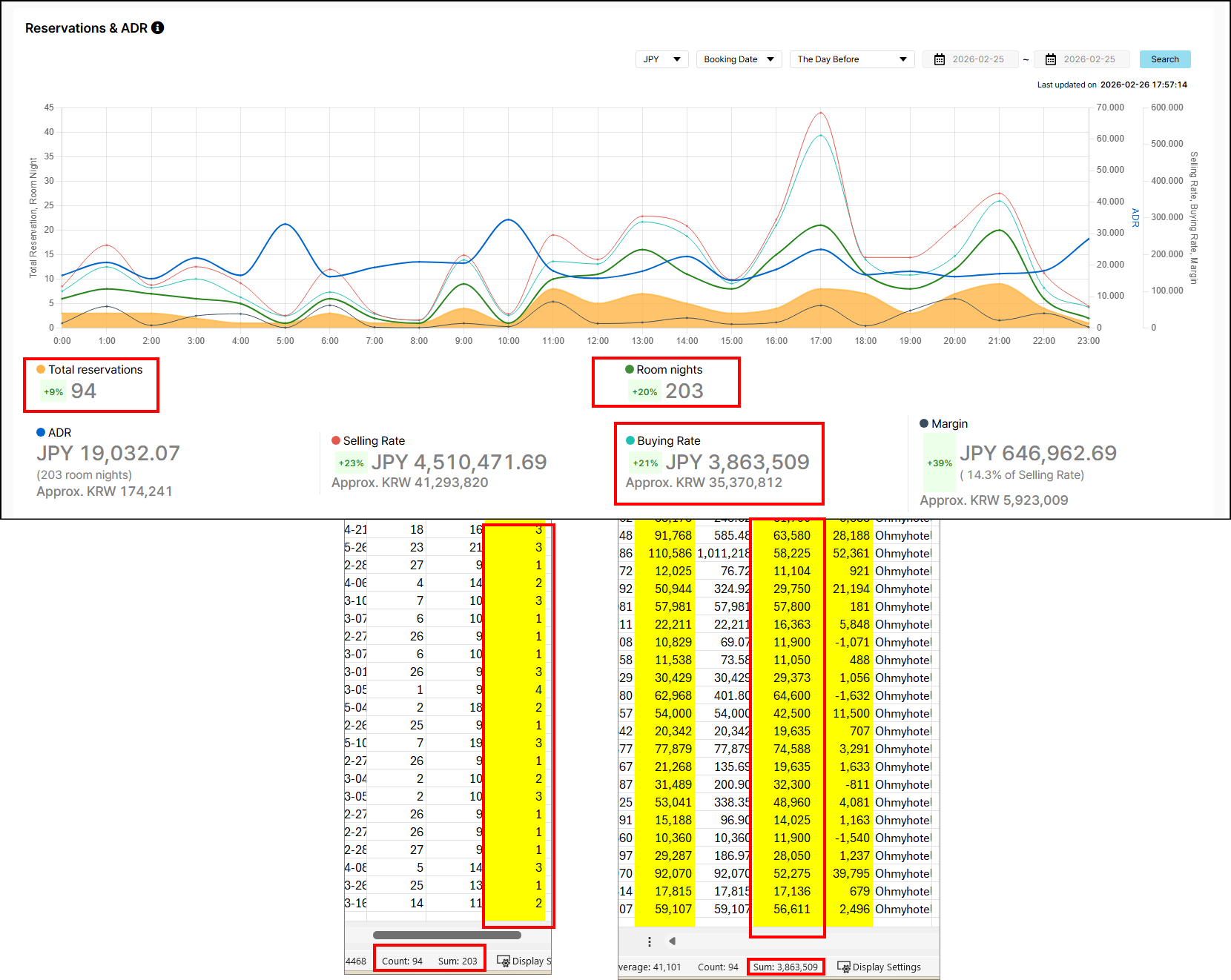Click the orange Total reservations legend dot
1231x980 pixels.
click(x=41, y=369)
